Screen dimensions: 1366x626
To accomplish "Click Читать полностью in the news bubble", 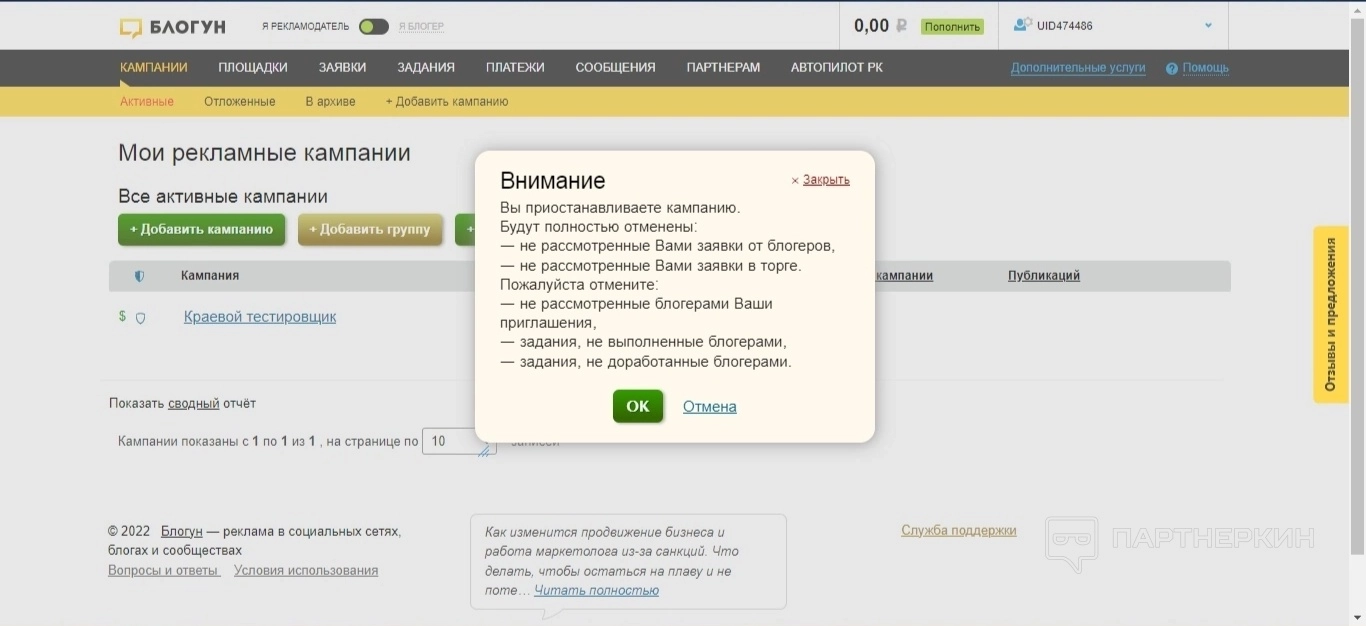I will click(597, 590).
